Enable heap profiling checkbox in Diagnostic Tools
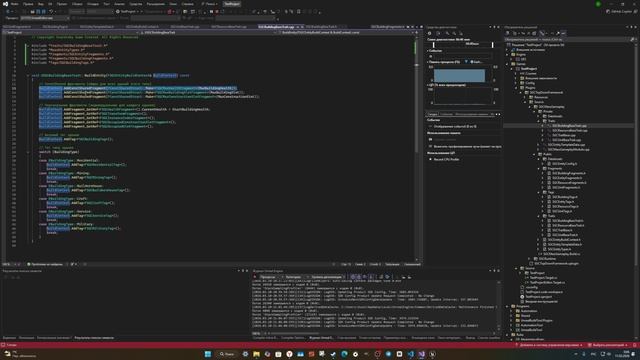Image resolution: width=640 pixels, height=360 pixels. click(431, 146)
